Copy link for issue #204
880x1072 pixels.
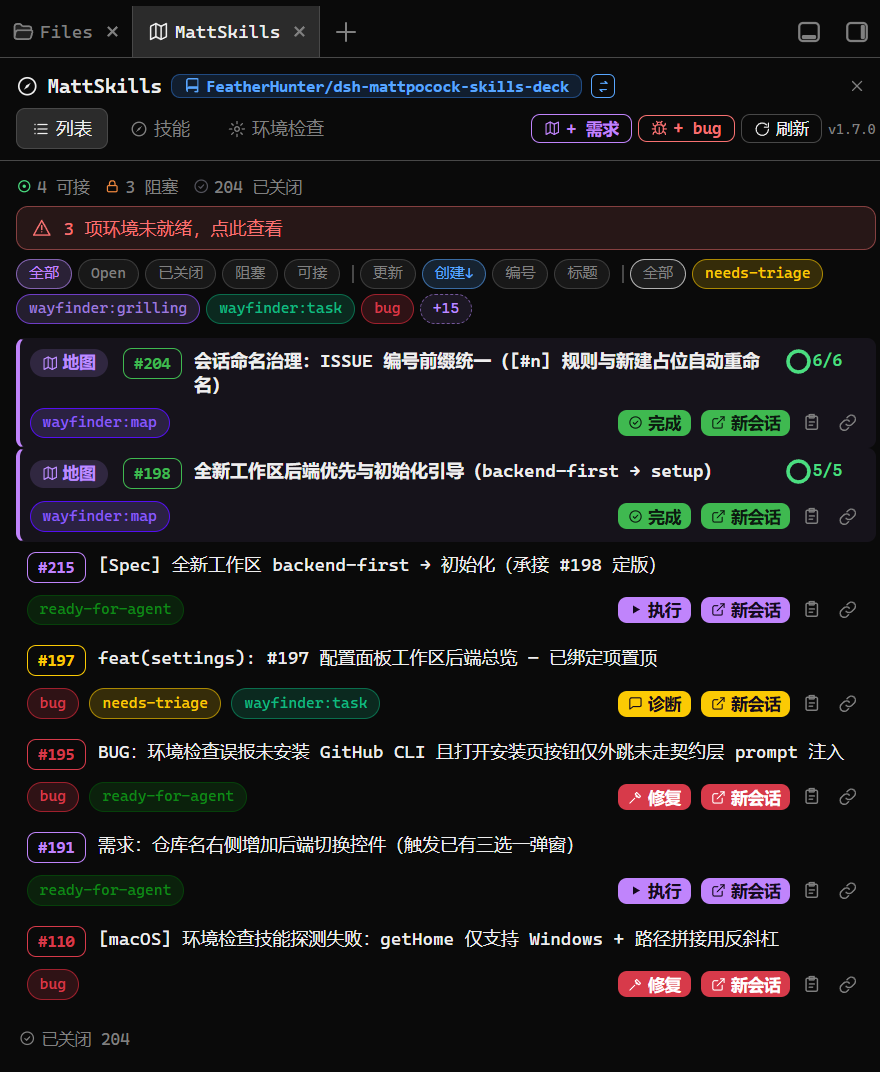point(848,423)
